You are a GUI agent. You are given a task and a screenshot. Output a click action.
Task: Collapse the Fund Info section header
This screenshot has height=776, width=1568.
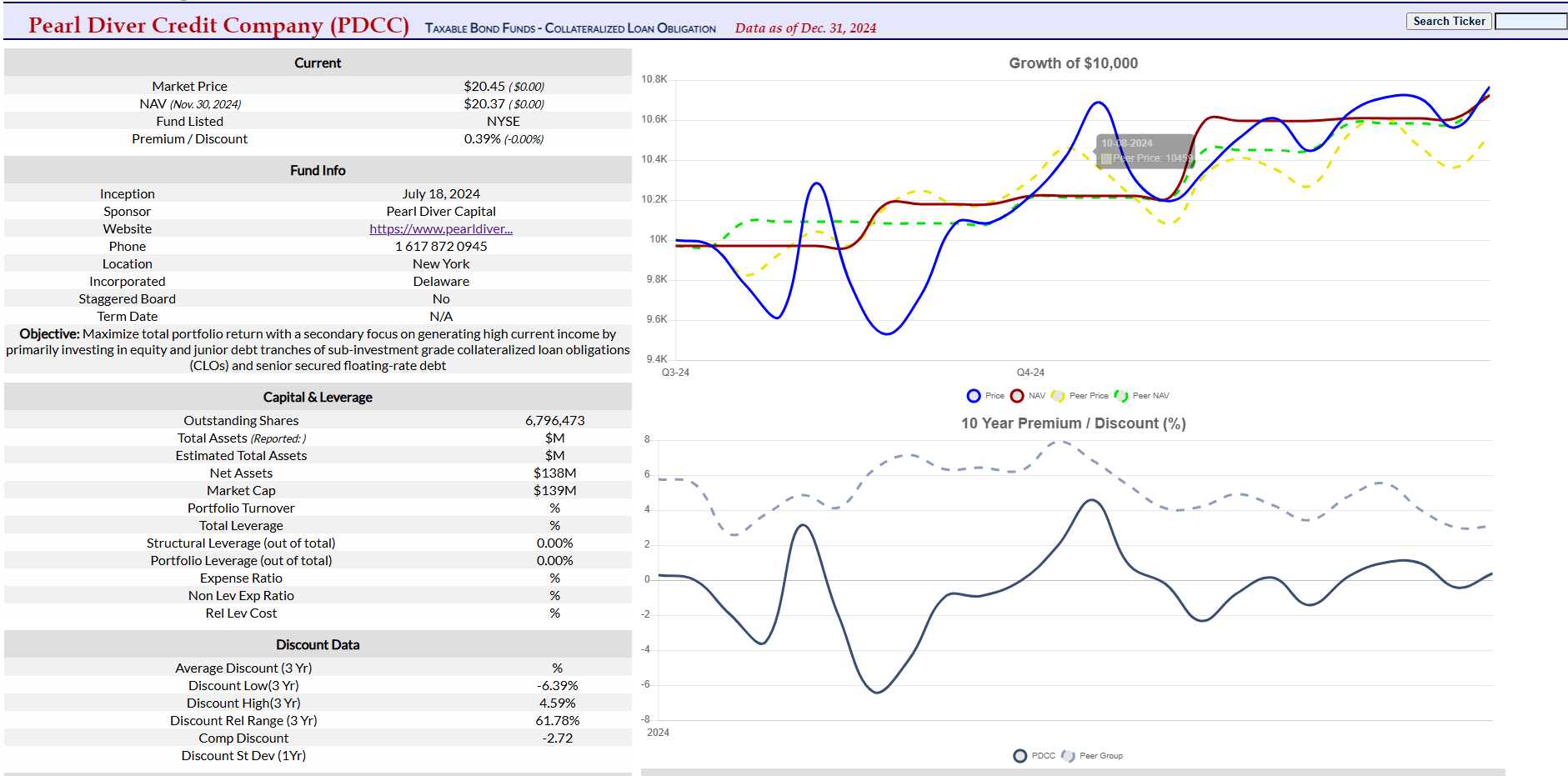(x=318, y=170)
